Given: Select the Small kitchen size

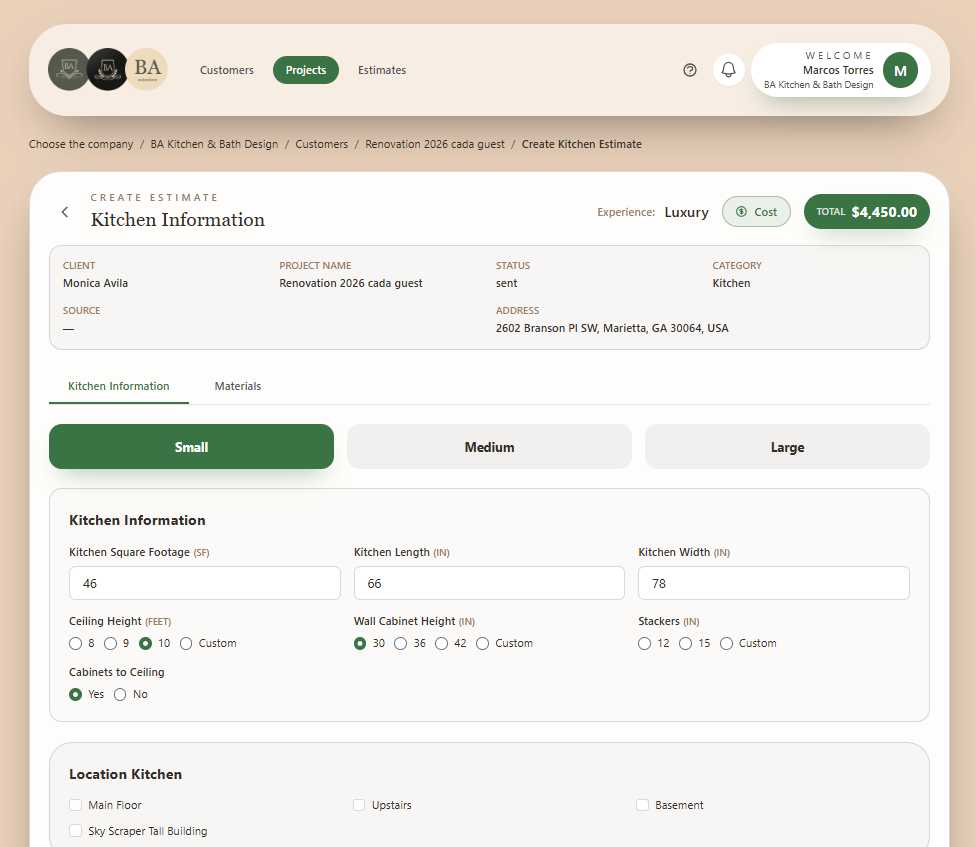Looking at the screenshot, I should [x=192, y=447].
